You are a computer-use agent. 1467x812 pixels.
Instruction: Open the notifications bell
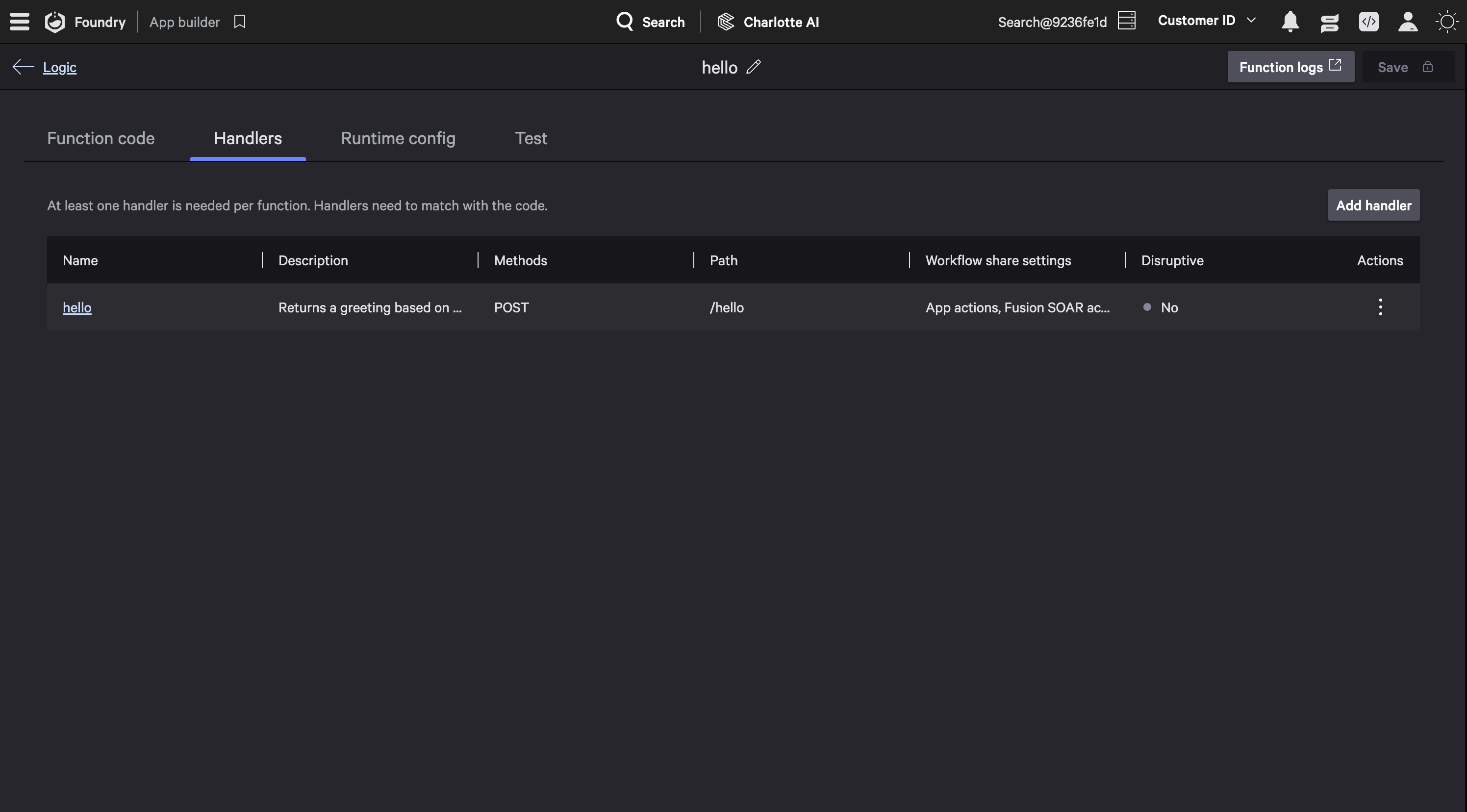(x=1290, y=22)
